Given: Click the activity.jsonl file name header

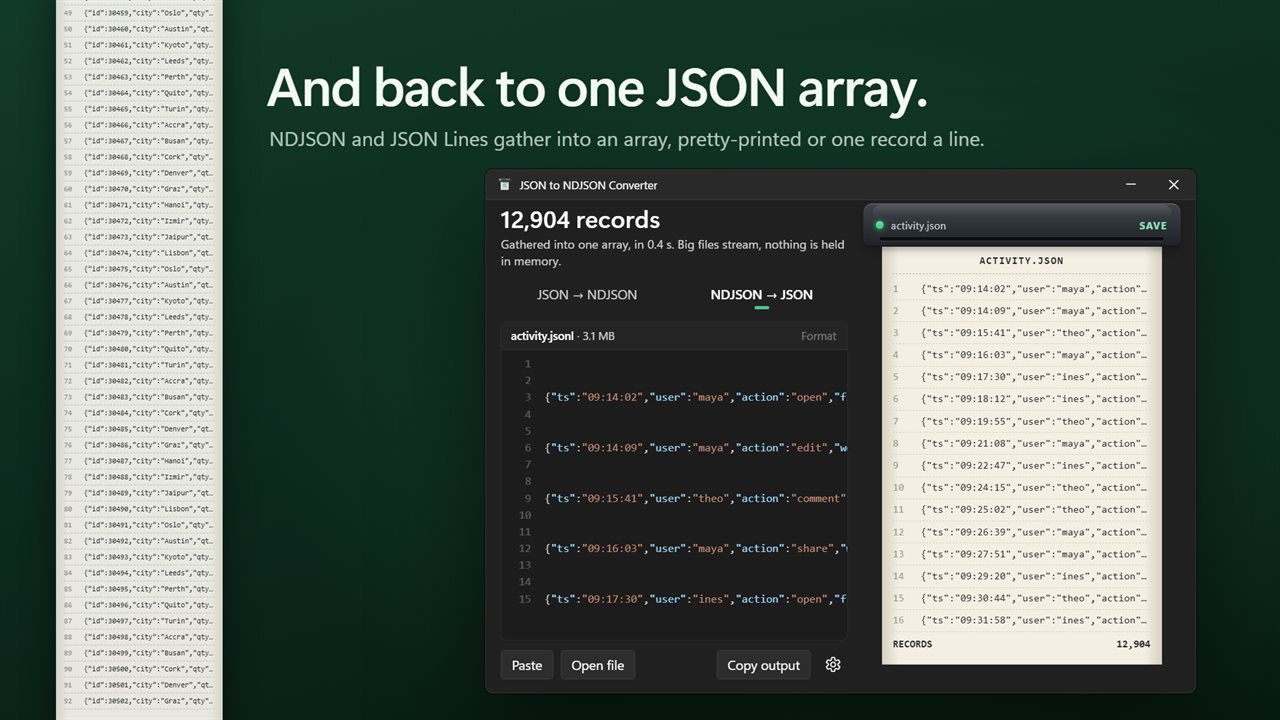Looking at the screenshot, I should pos(542,336).
